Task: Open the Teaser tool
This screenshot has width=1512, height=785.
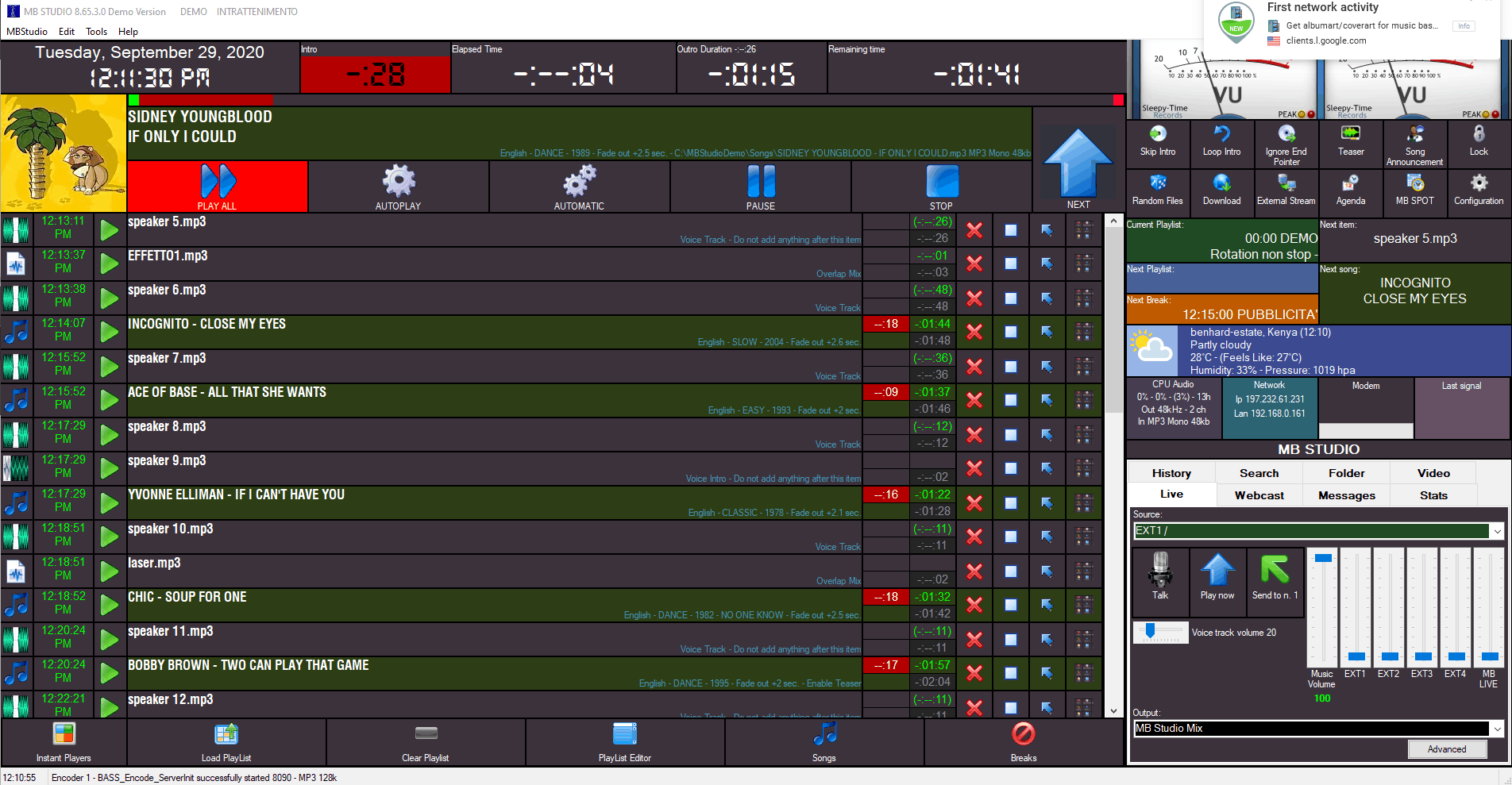Action: coord(1350,135)
